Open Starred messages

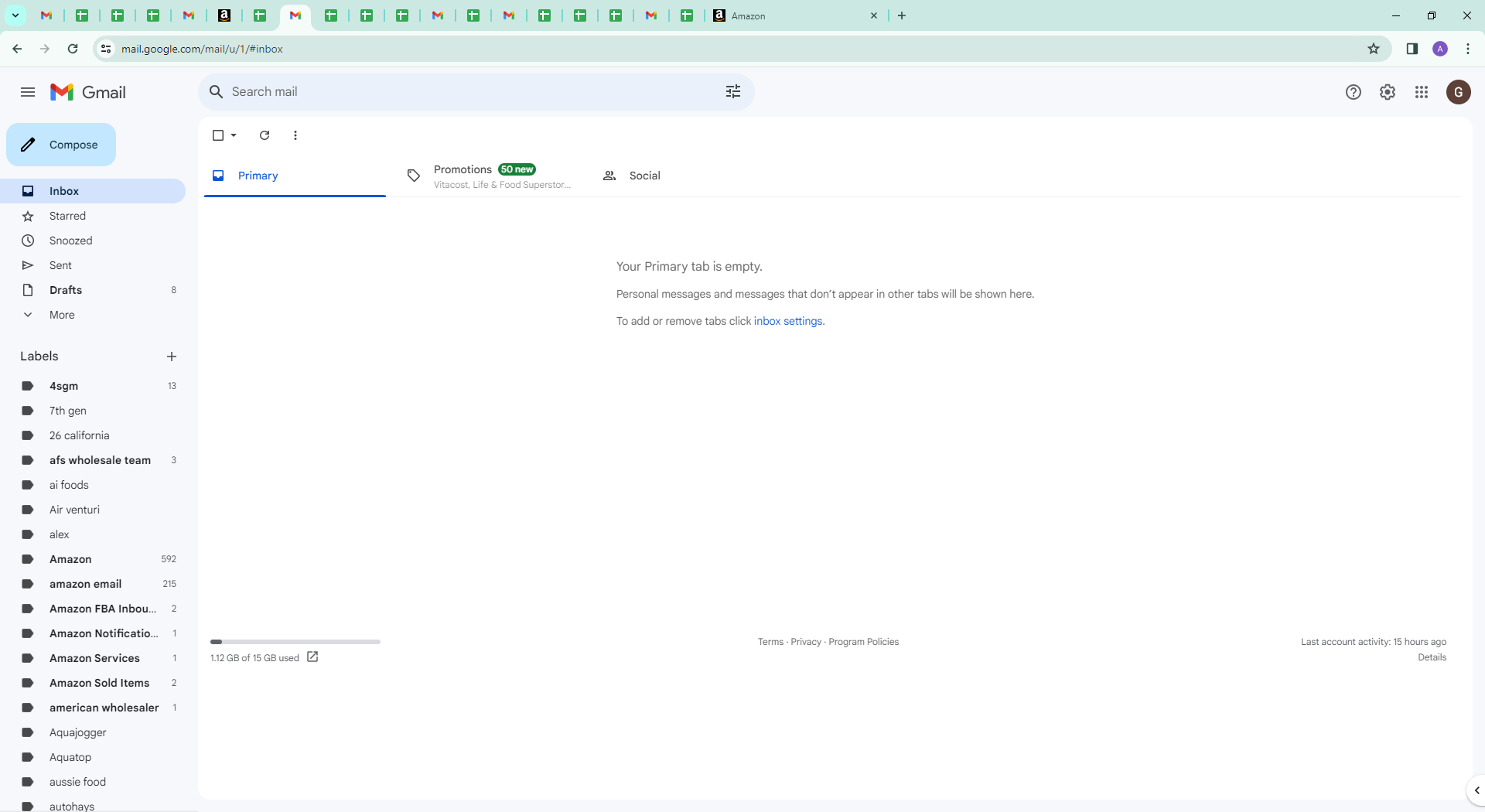[x=93, y=216]
